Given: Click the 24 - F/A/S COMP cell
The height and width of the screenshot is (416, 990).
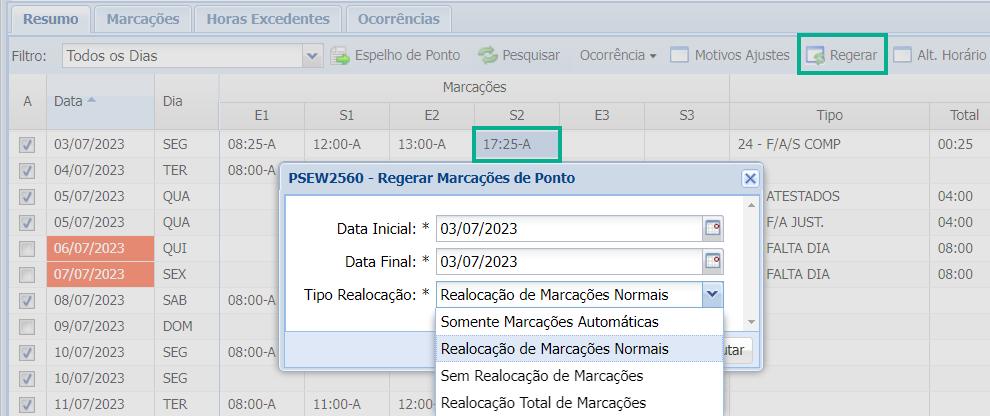Looking at the screenshot, I should click(x=829, y=145).
